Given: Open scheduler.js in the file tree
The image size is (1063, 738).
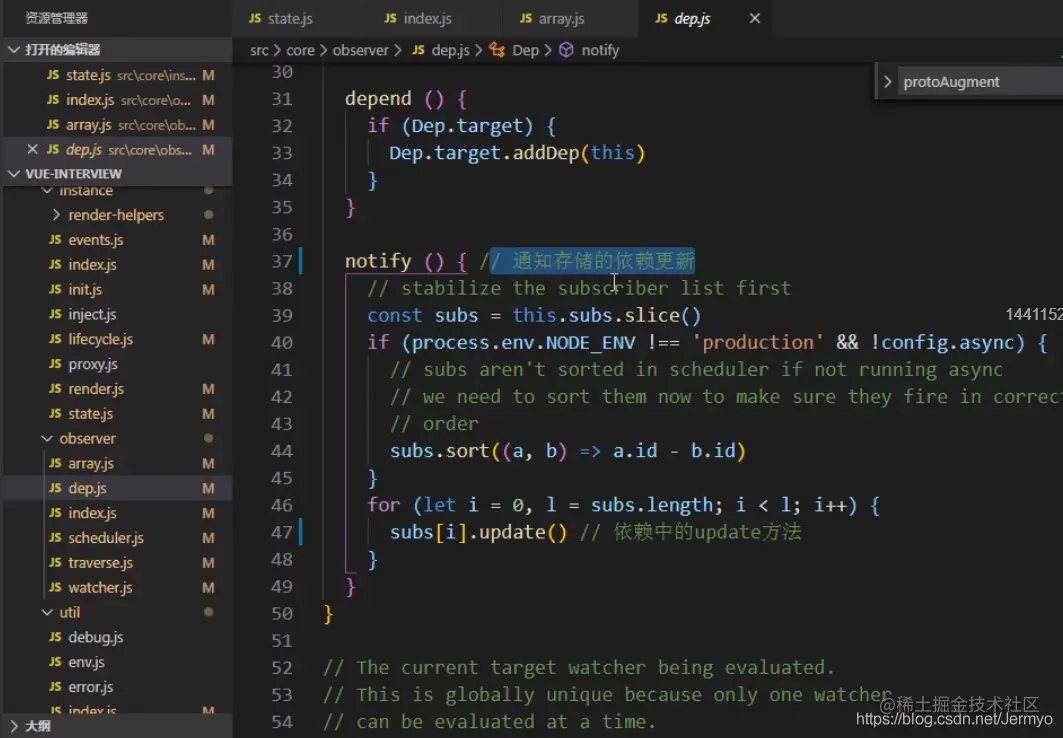Looking at the screenshot, I should pyautogui.click(x=117, y=538).
